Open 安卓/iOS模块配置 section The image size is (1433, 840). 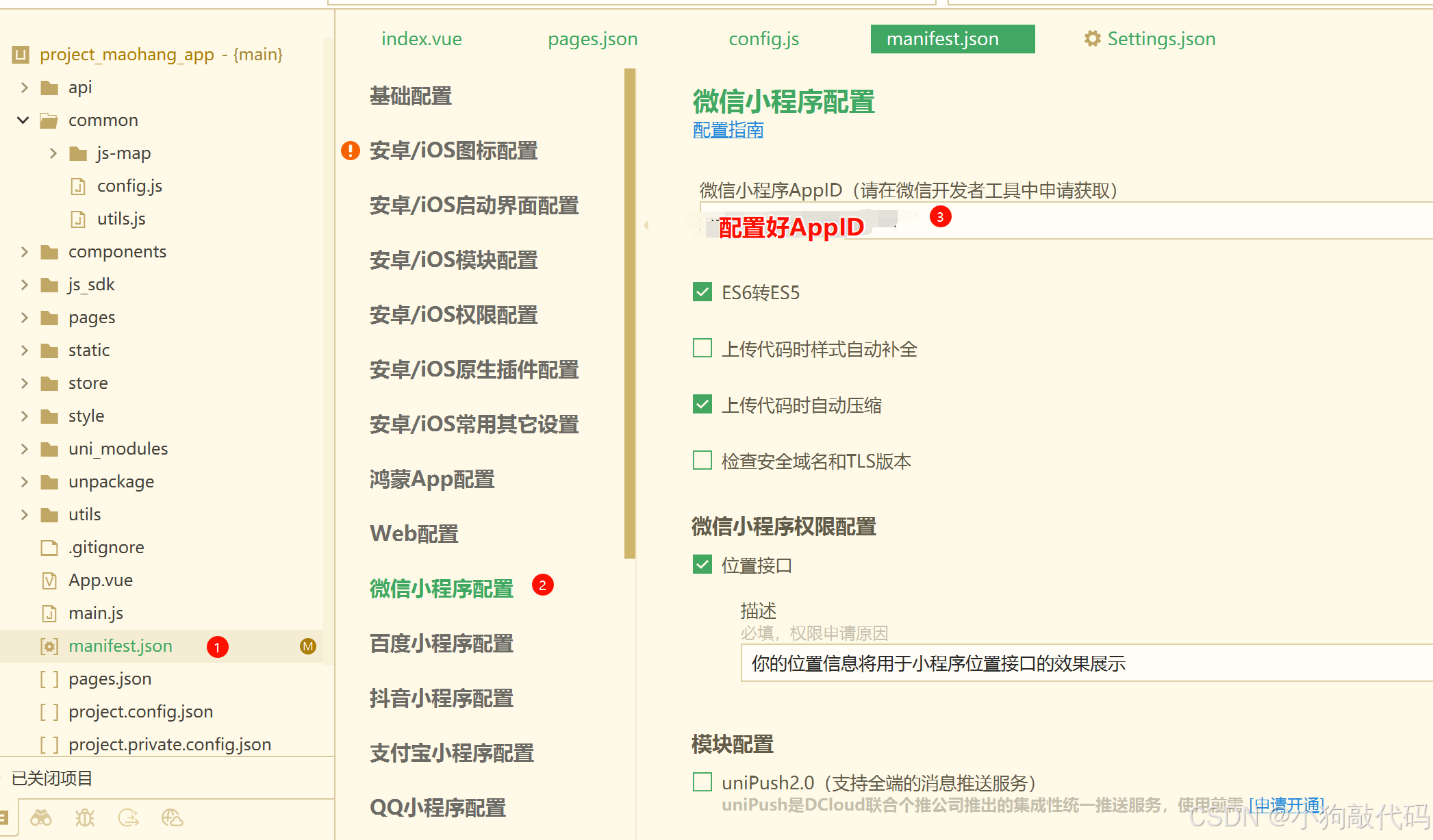(x=454, y=260)
